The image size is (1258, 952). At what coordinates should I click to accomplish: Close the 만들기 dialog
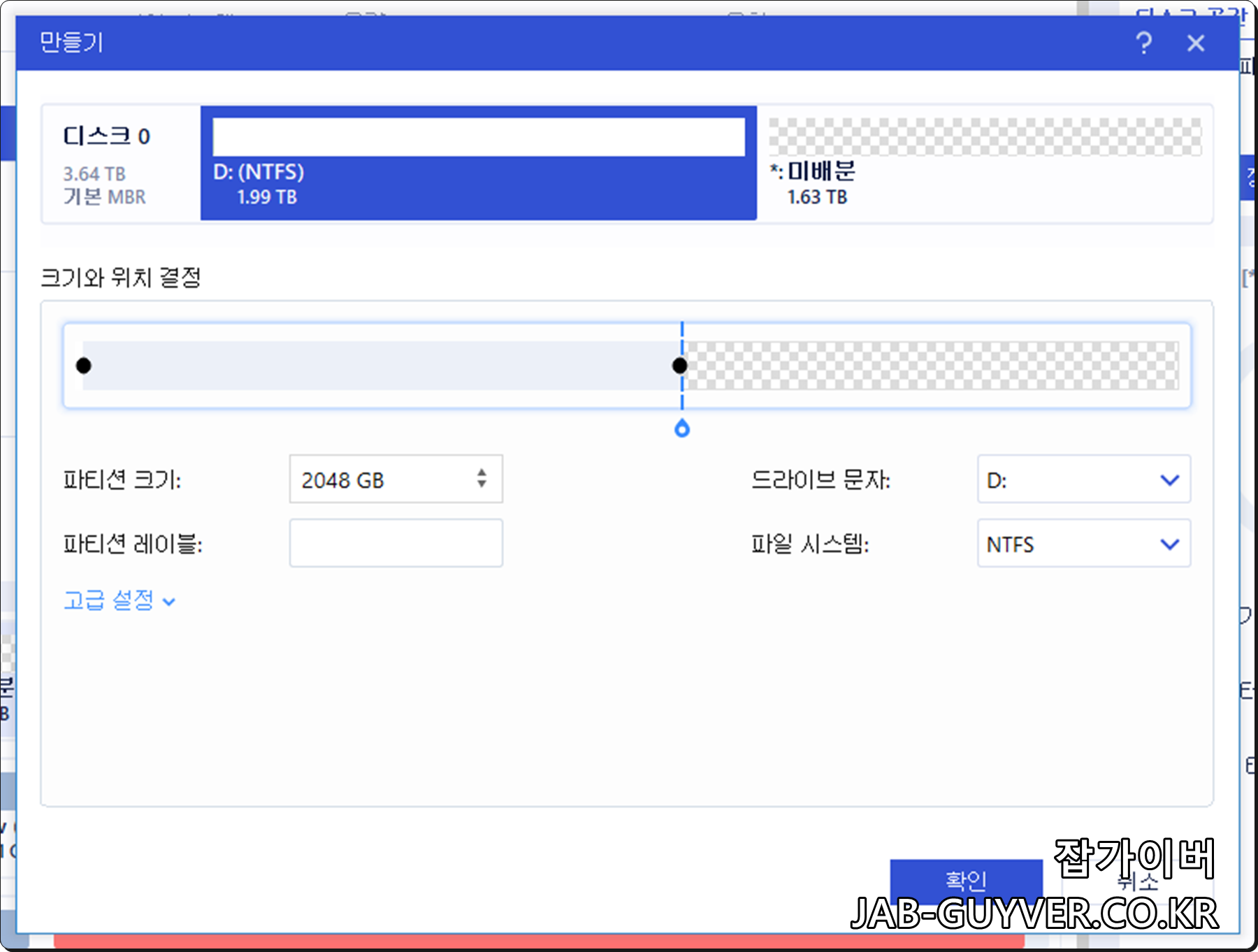[1196, 43]
